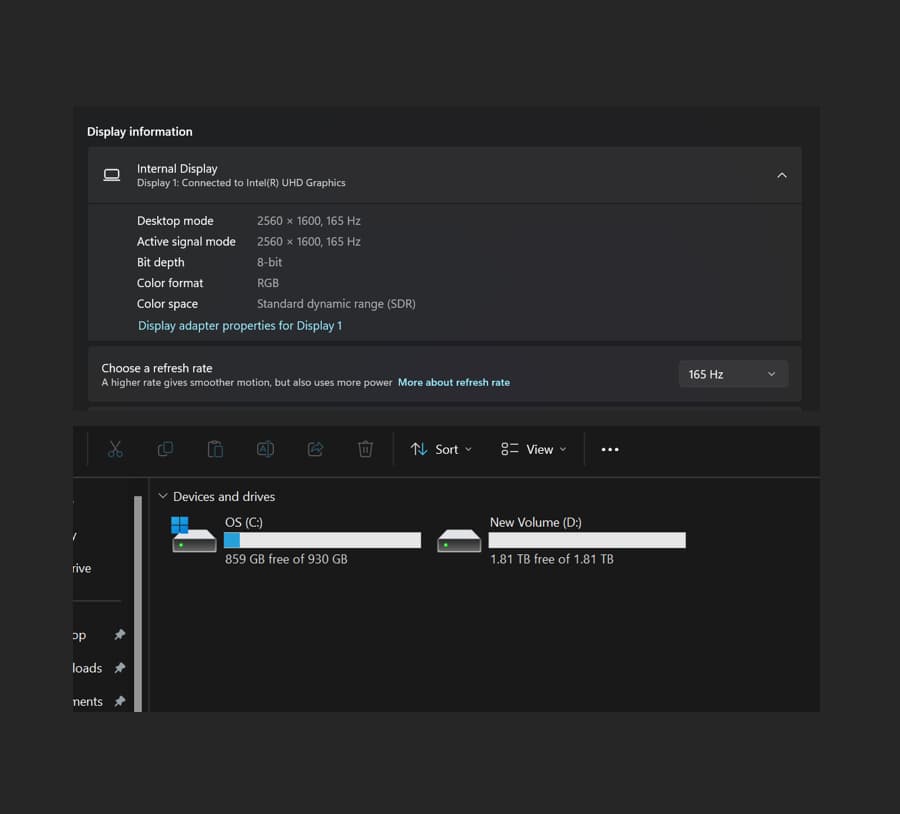This screenshot has height=814, width=900.
Task: Click the Paste clipboard icon
Action: [x=215, y=449]
